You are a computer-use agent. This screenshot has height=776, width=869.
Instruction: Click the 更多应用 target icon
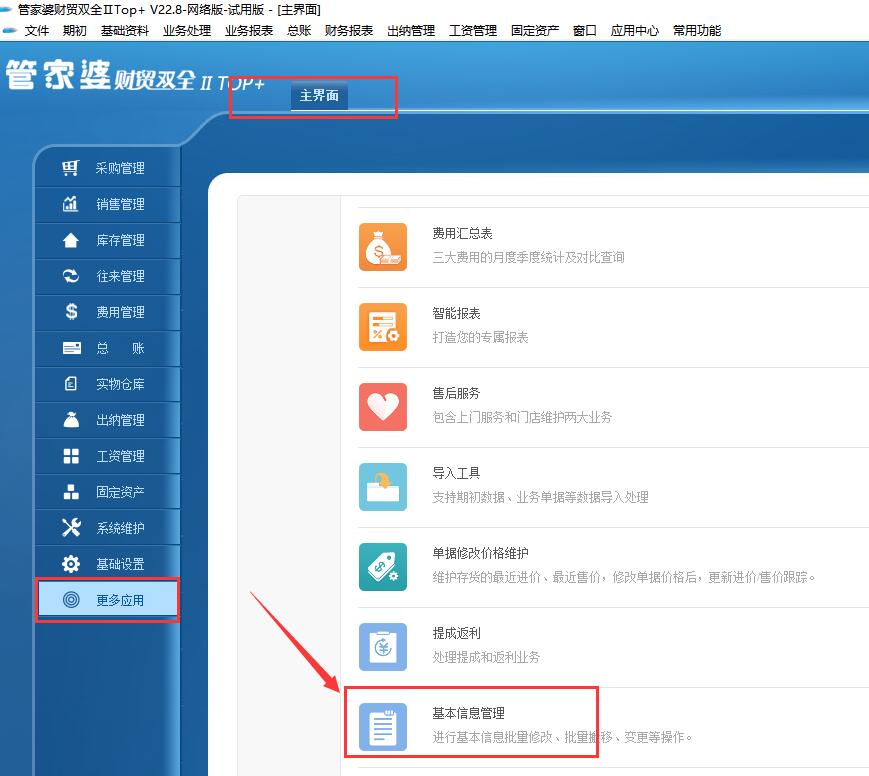point(71,600)
